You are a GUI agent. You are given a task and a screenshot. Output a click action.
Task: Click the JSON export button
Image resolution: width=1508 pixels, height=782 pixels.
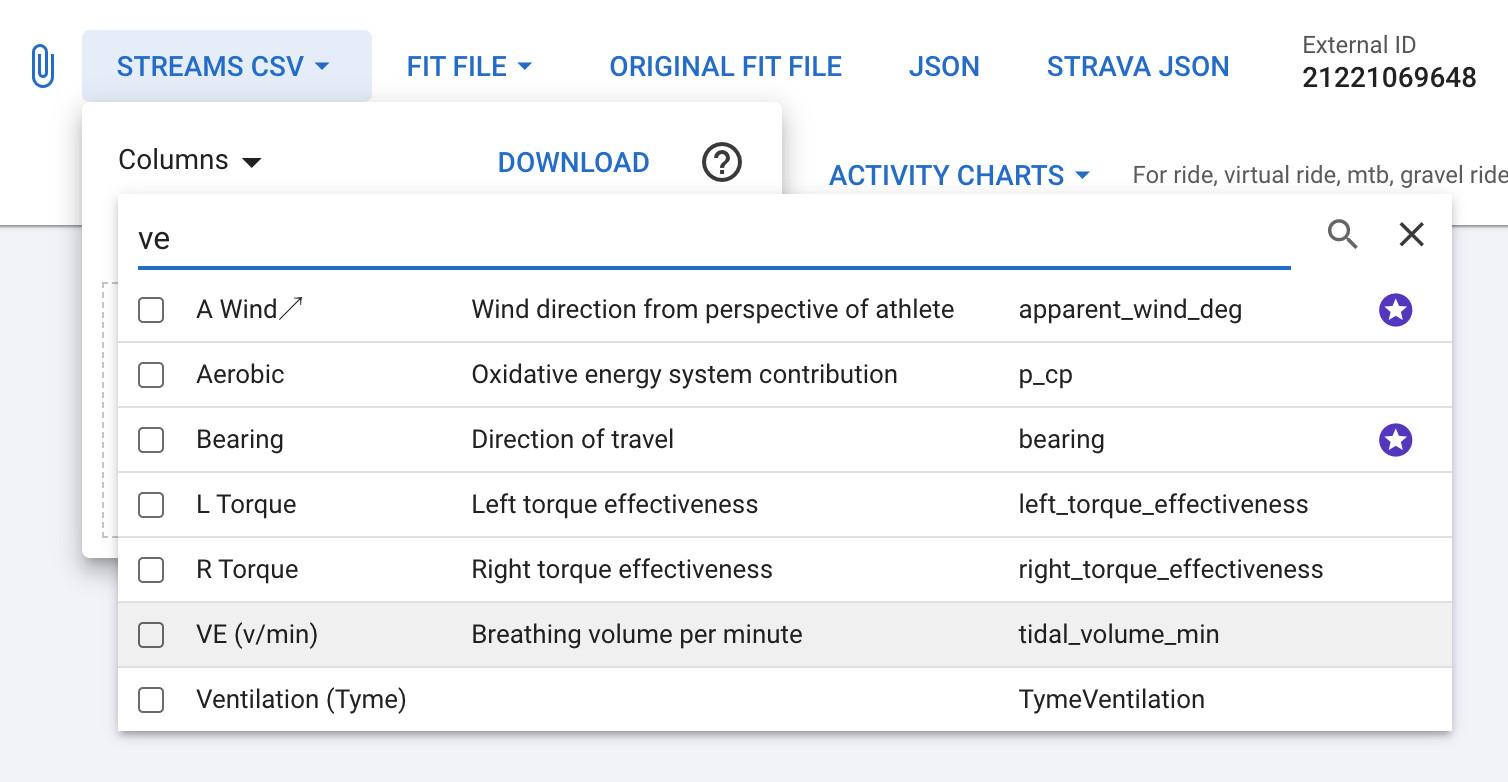click(x=943, y=67)
